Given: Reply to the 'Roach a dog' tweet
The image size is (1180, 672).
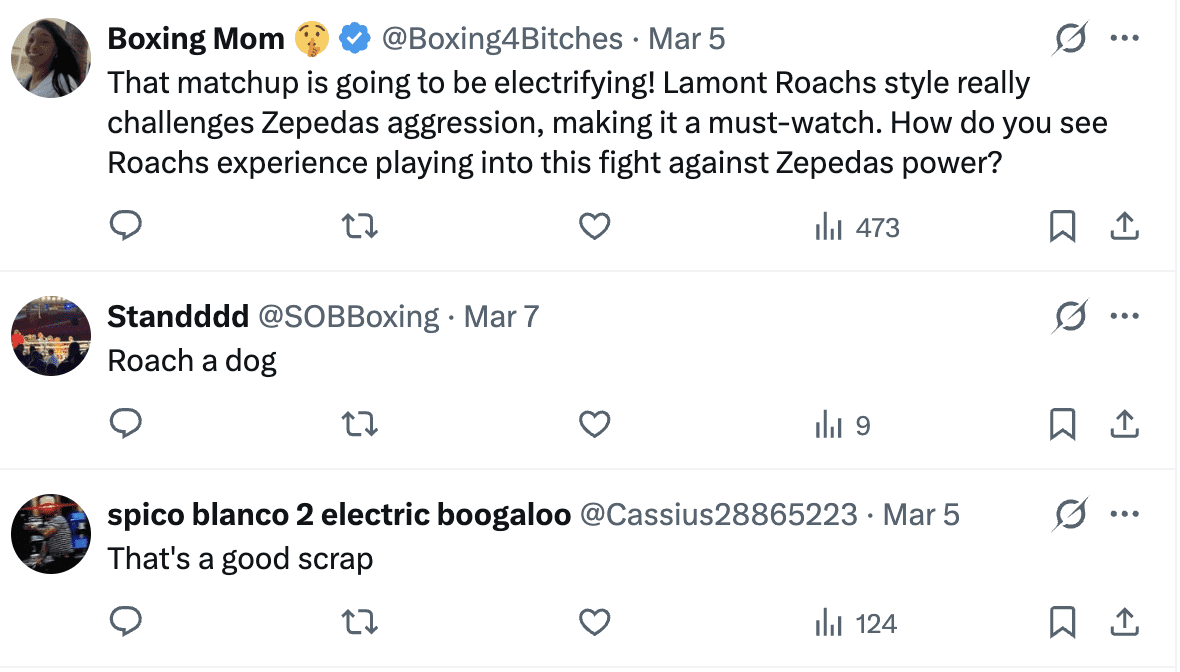Looking at the screenshot, I should (x=125, y=426).
